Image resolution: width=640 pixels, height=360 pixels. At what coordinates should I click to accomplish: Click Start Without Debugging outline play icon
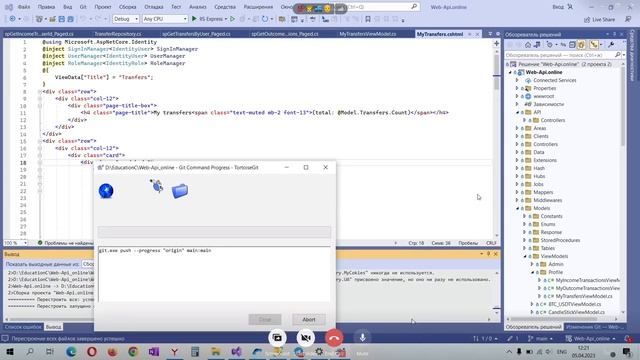[x=232, y=19]
